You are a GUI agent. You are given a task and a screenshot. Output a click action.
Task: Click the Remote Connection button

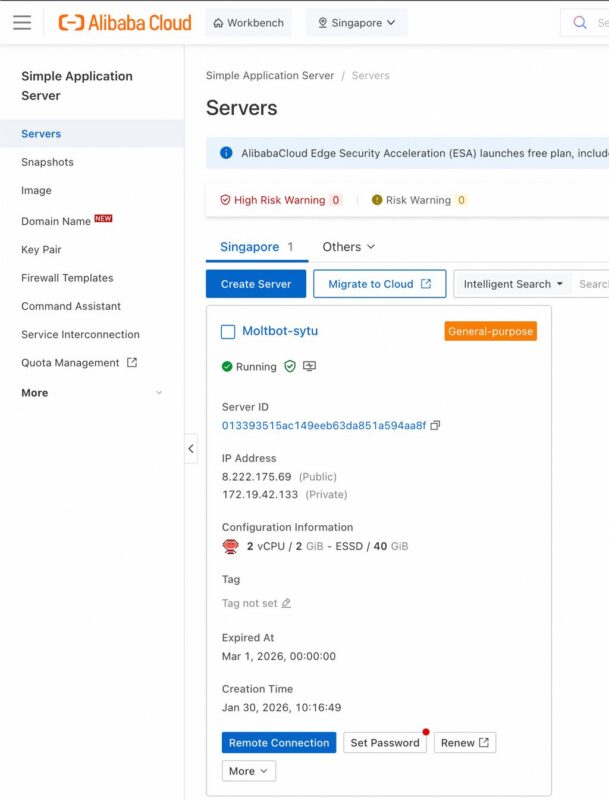(x=279, y=743)
